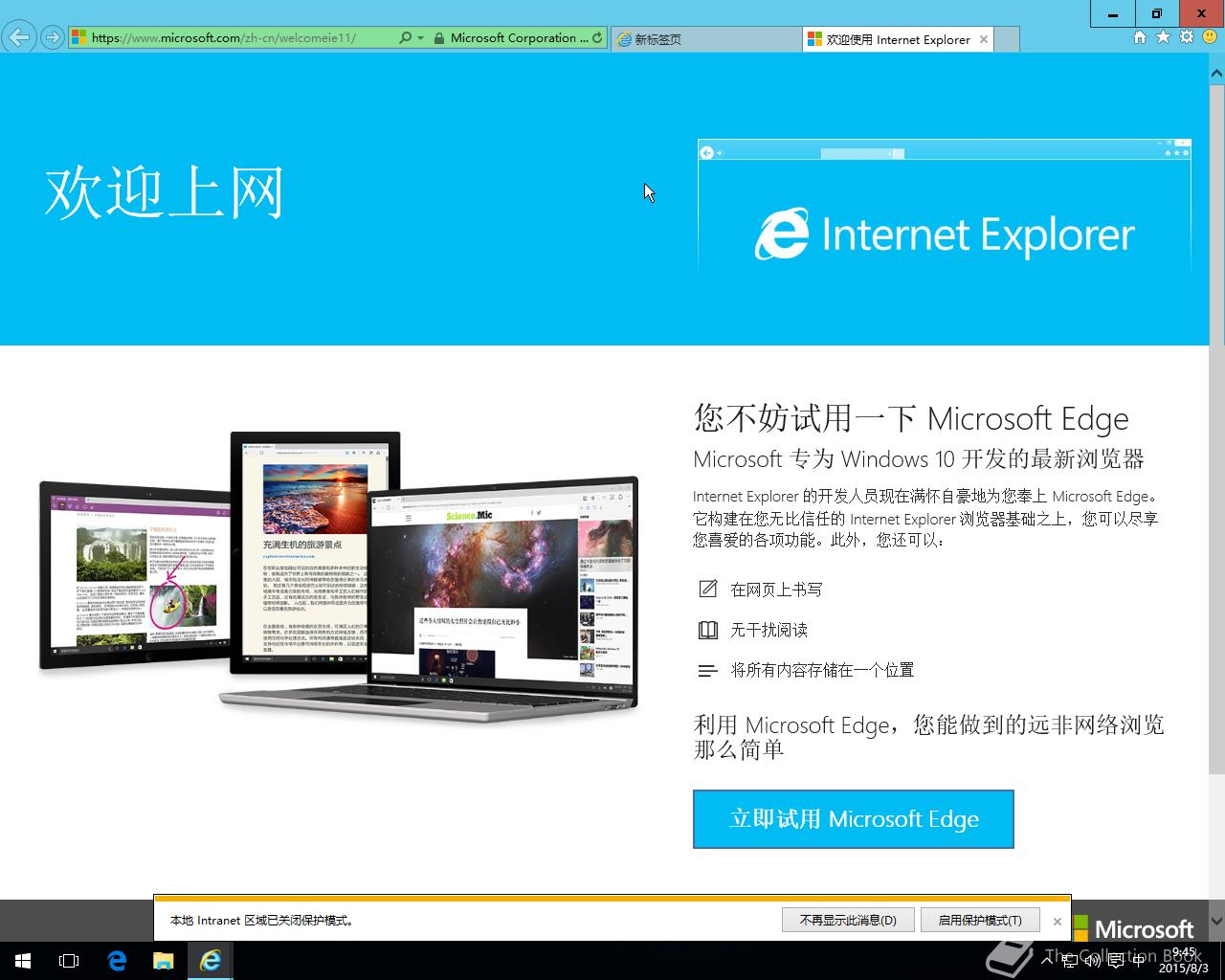Click the search magnifier in address bar
This screenshot has width=1225, height=980.
tap(405, 37)
